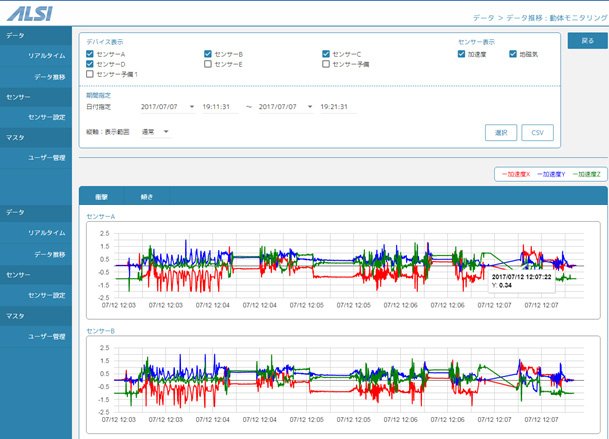Uncheck the センサーA checkbox
Screen dimensions: 609x439
tap(90, 54)
